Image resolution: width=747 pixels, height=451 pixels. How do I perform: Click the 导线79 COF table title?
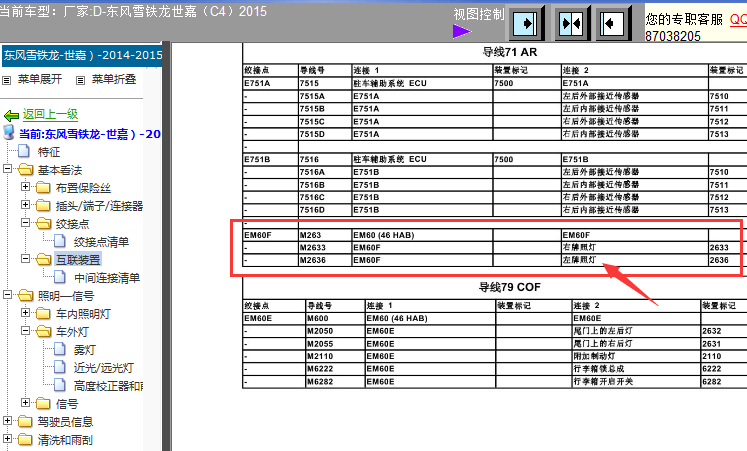[x=509, y=287]
